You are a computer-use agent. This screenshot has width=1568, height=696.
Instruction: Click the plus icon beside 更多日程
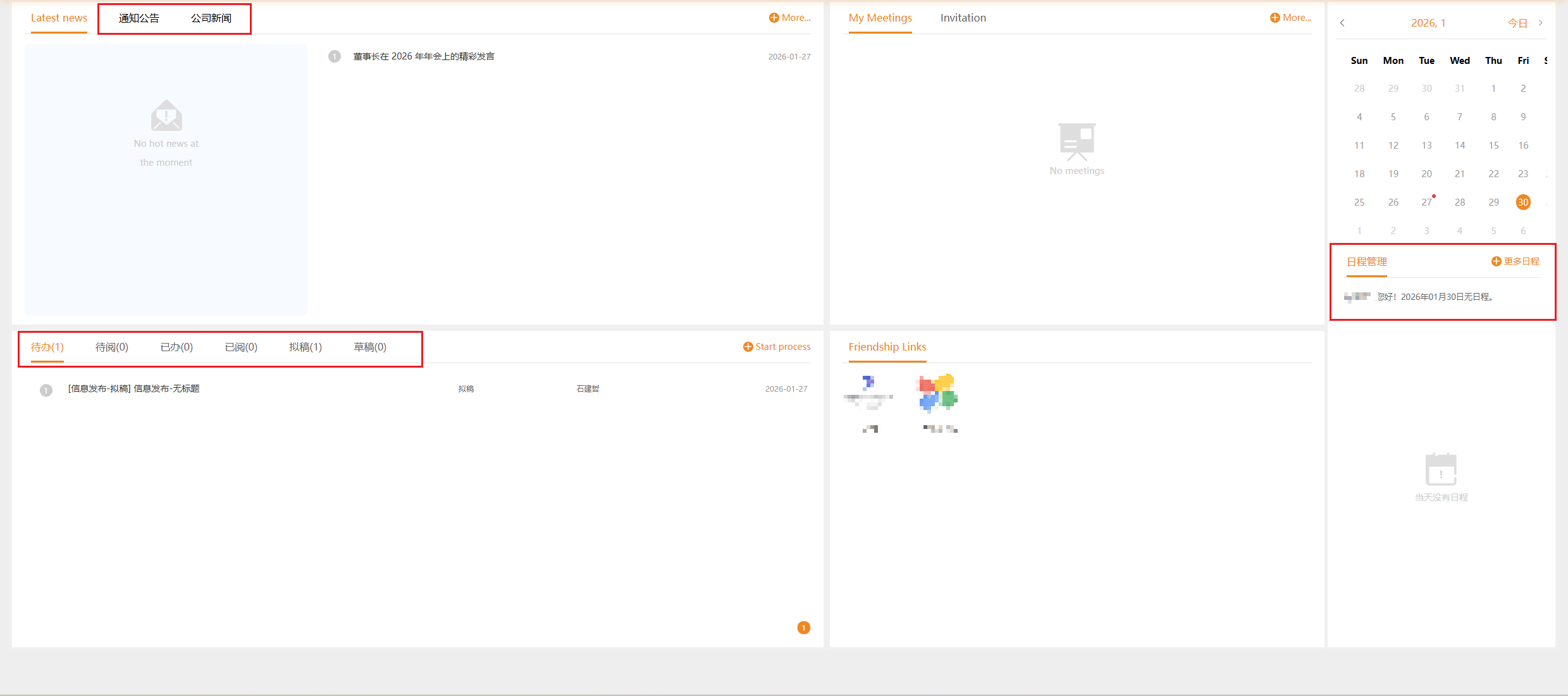[x=1496, y=261]
